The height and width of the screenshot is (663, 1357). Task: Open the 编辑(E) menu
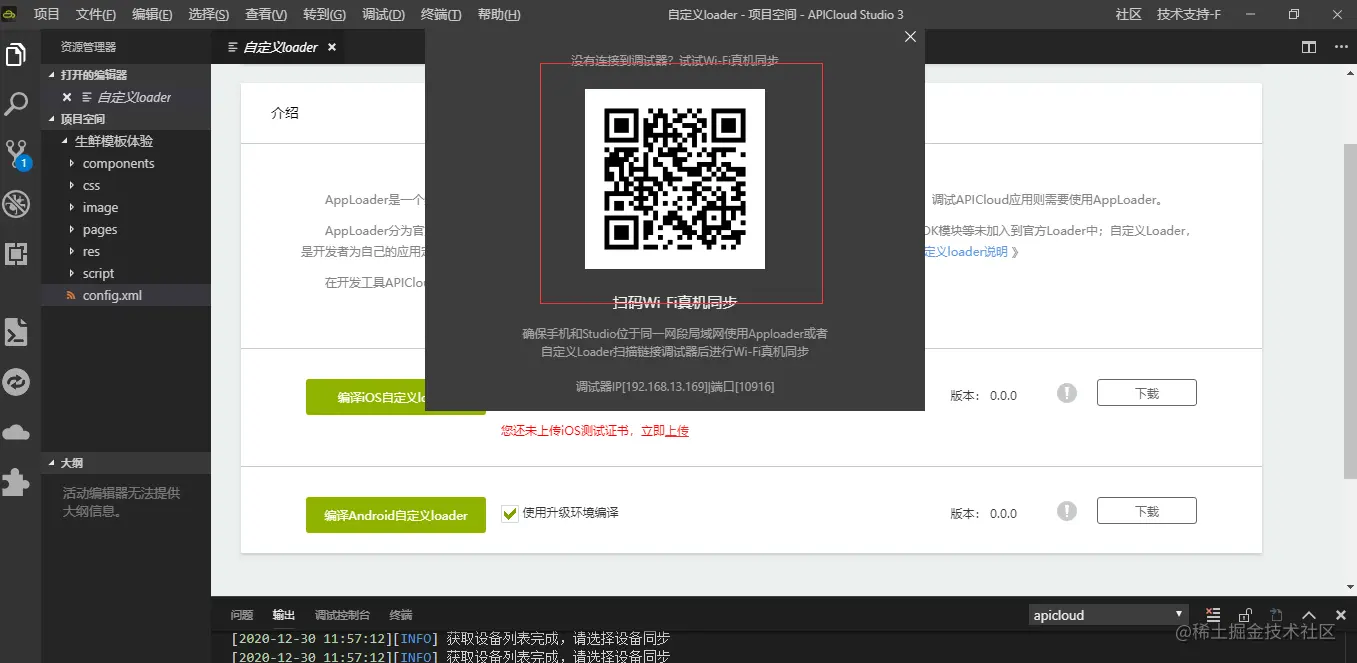152,14
